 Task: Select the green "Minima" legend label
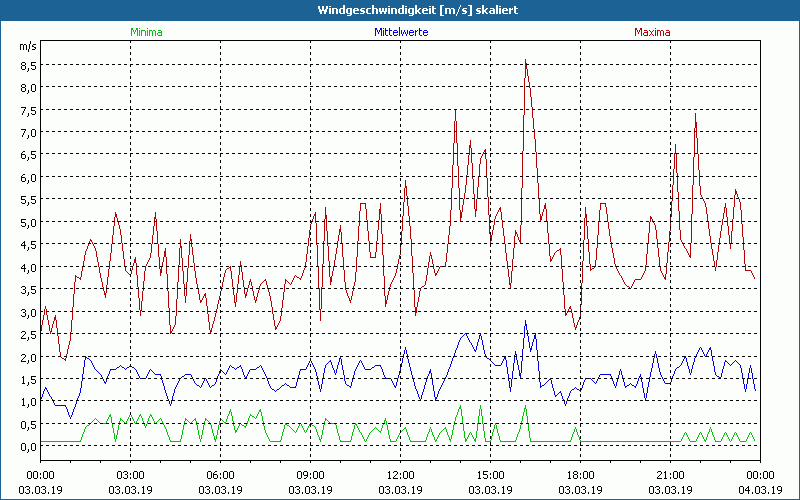point(146,32)
